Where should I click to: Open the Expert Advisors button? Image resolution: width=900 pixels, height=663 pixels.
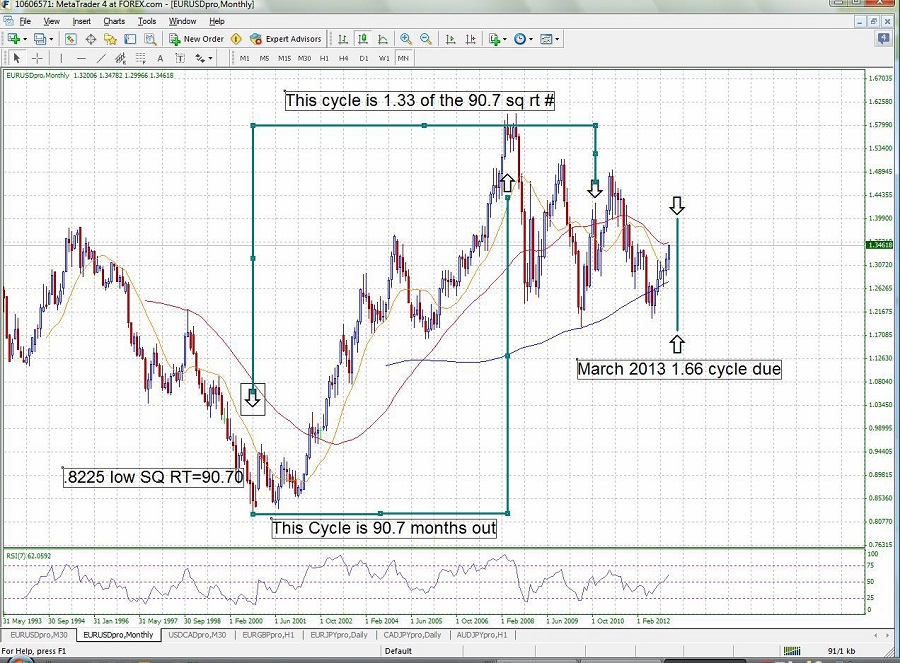[x=285, y=39]
